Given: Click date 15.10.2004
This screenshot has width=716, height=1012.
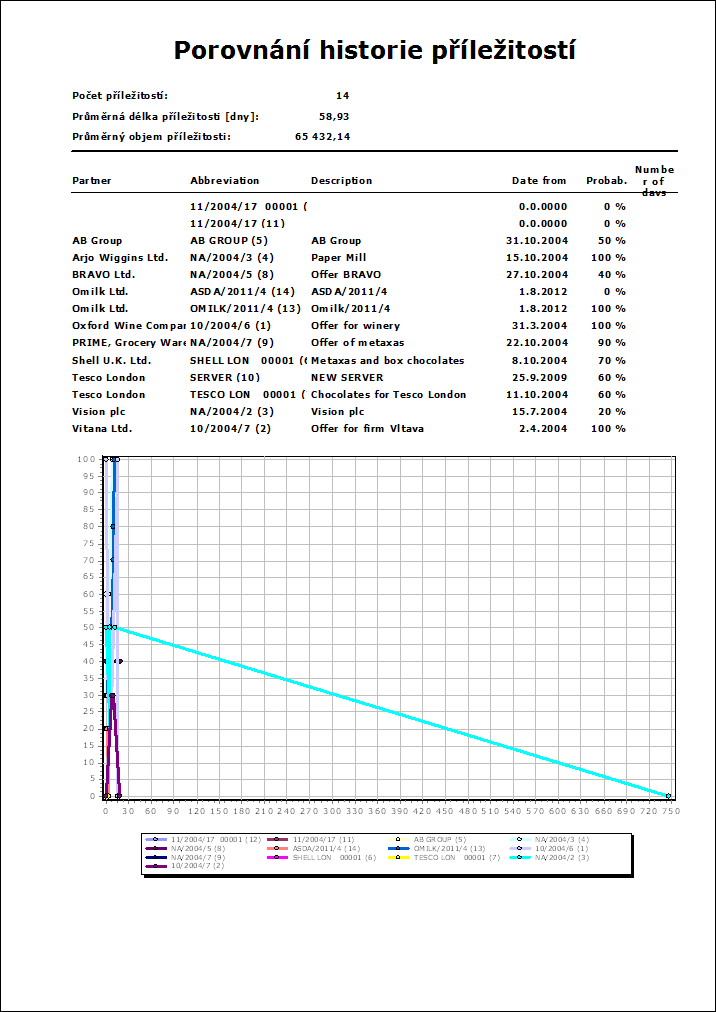Looking at the screenshot, I should [537, 258].
